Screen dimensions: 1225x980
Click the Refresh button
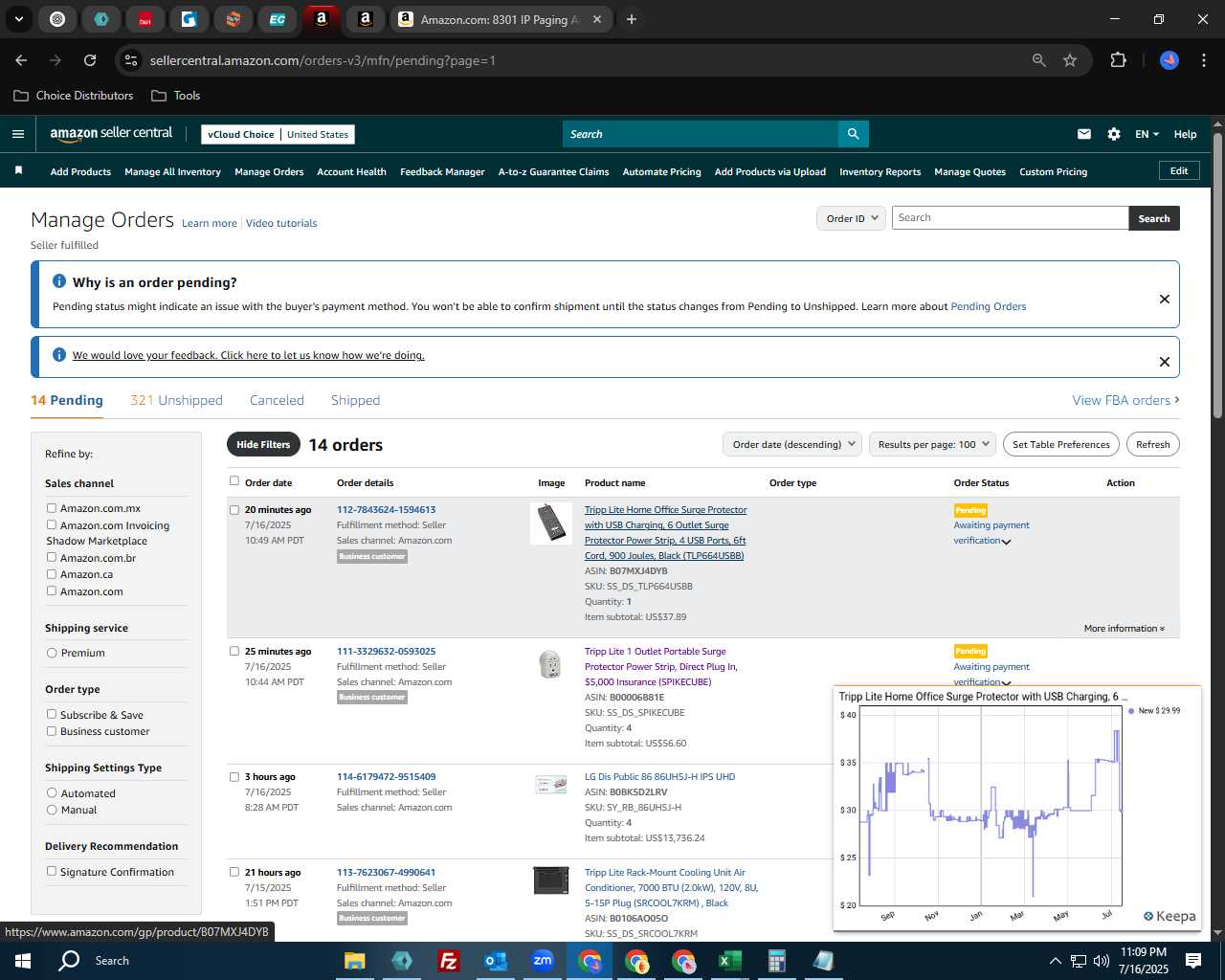(1152, 444)
